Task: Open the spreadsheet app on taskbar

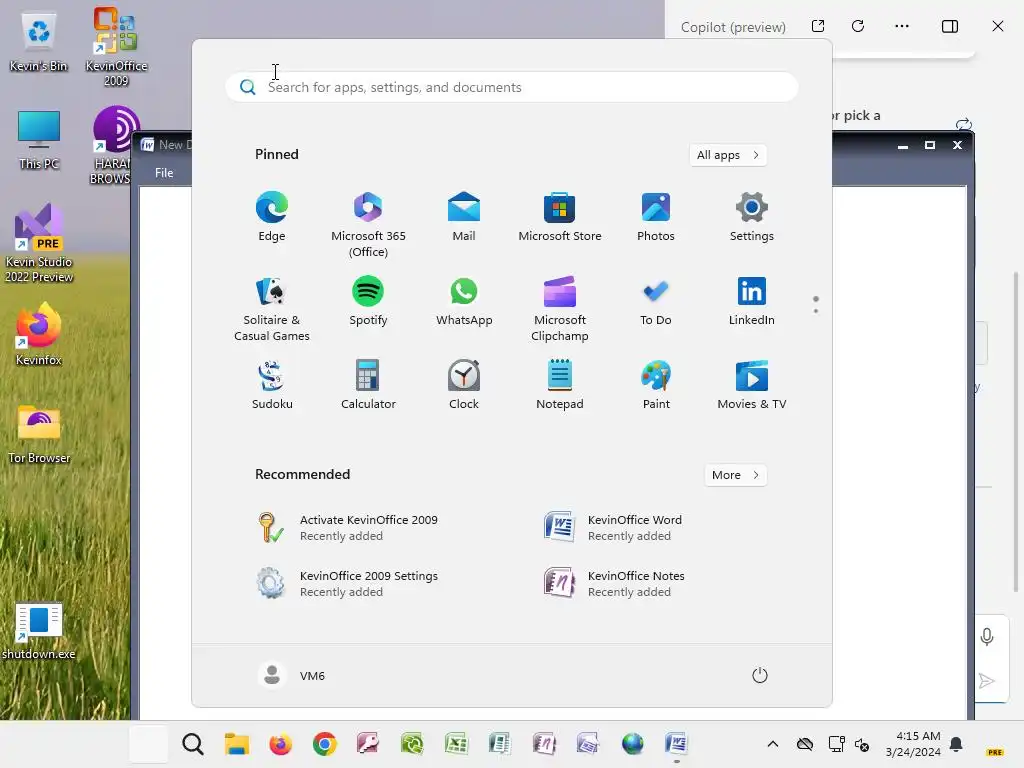Action: [x=456, y=744]
